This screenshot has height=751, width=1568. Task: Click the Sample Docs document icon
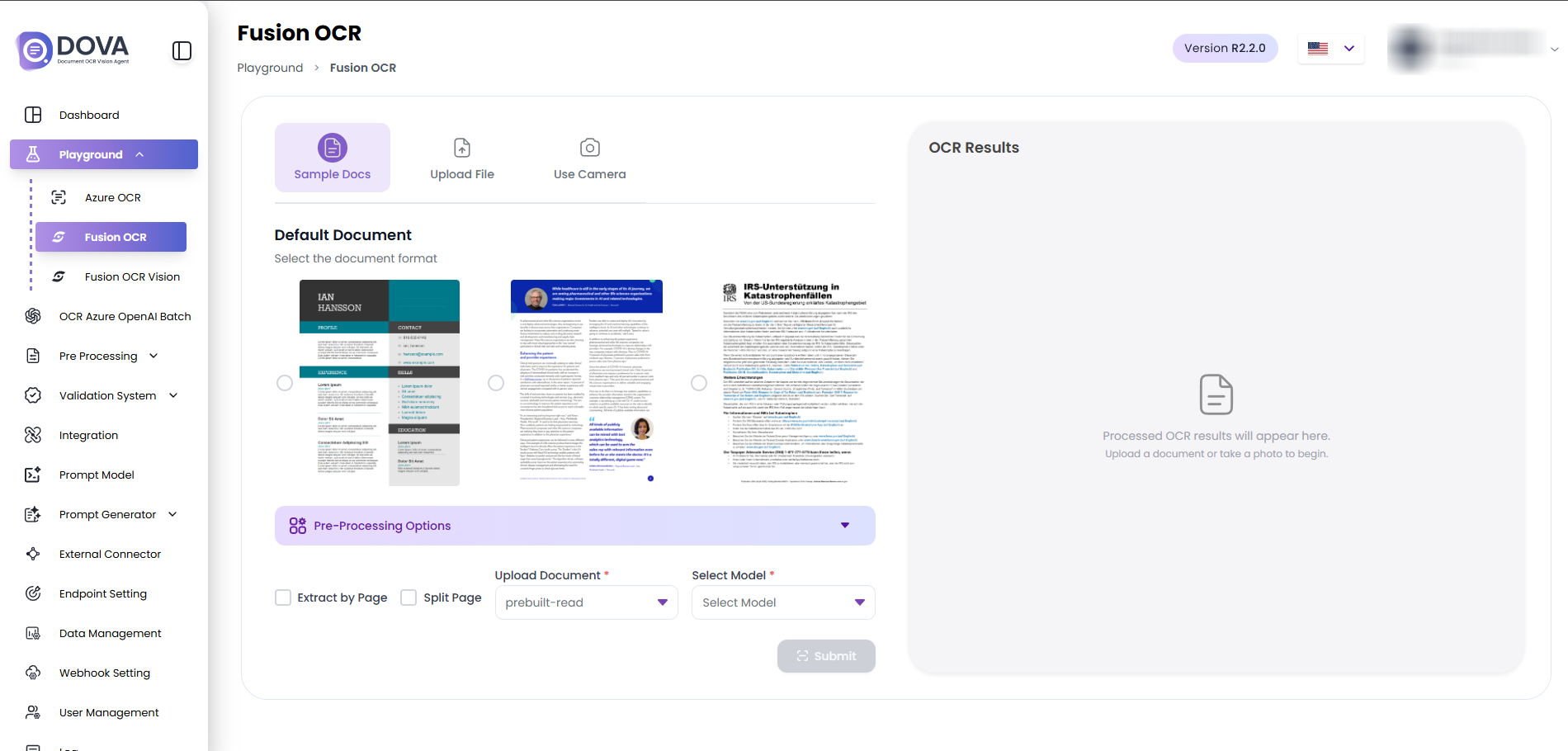coord(333,148)
